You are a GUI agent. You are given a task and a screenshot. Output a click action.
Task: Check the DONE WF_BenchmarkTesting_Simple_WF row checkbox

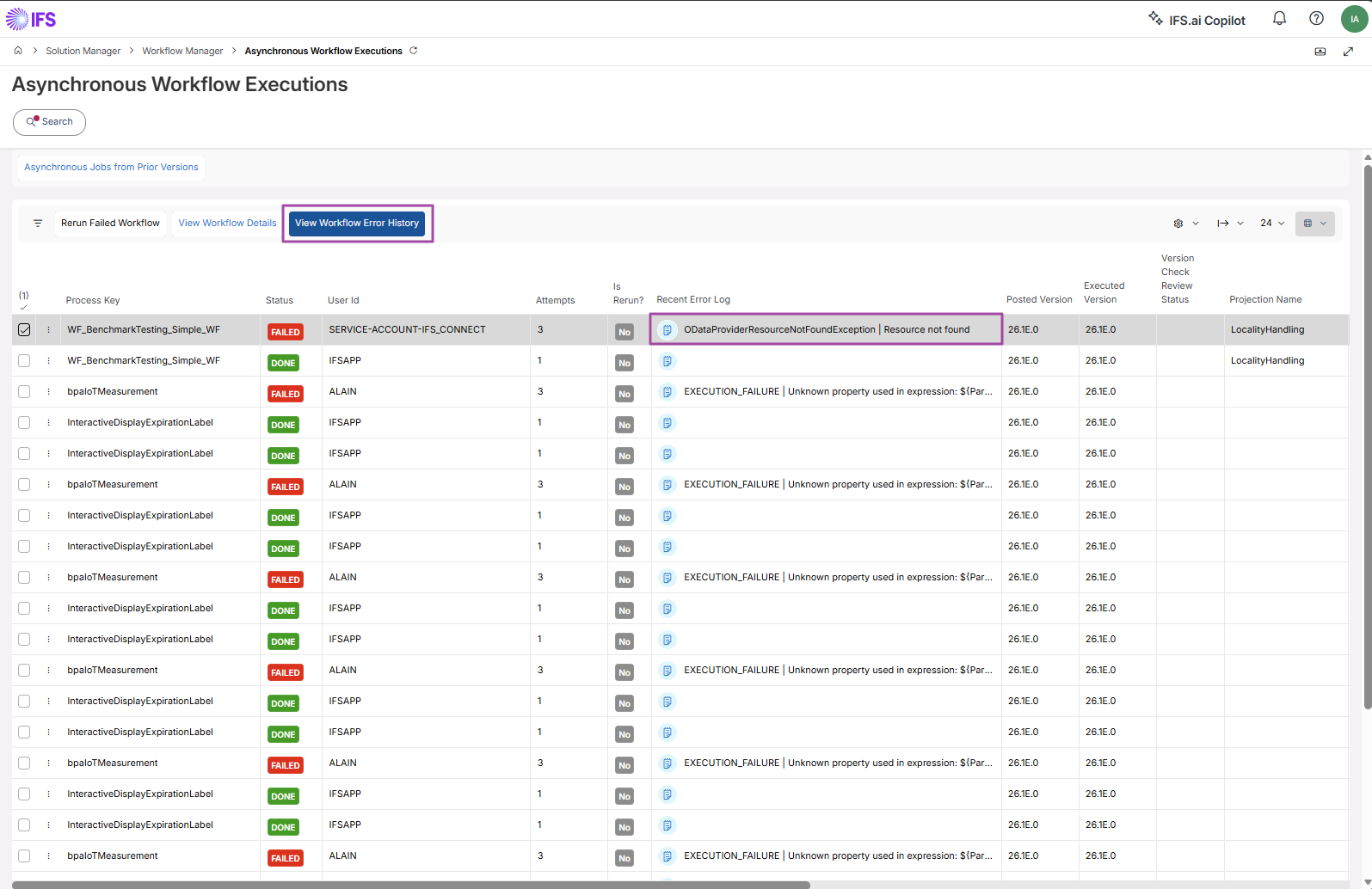tap(24, 360)
